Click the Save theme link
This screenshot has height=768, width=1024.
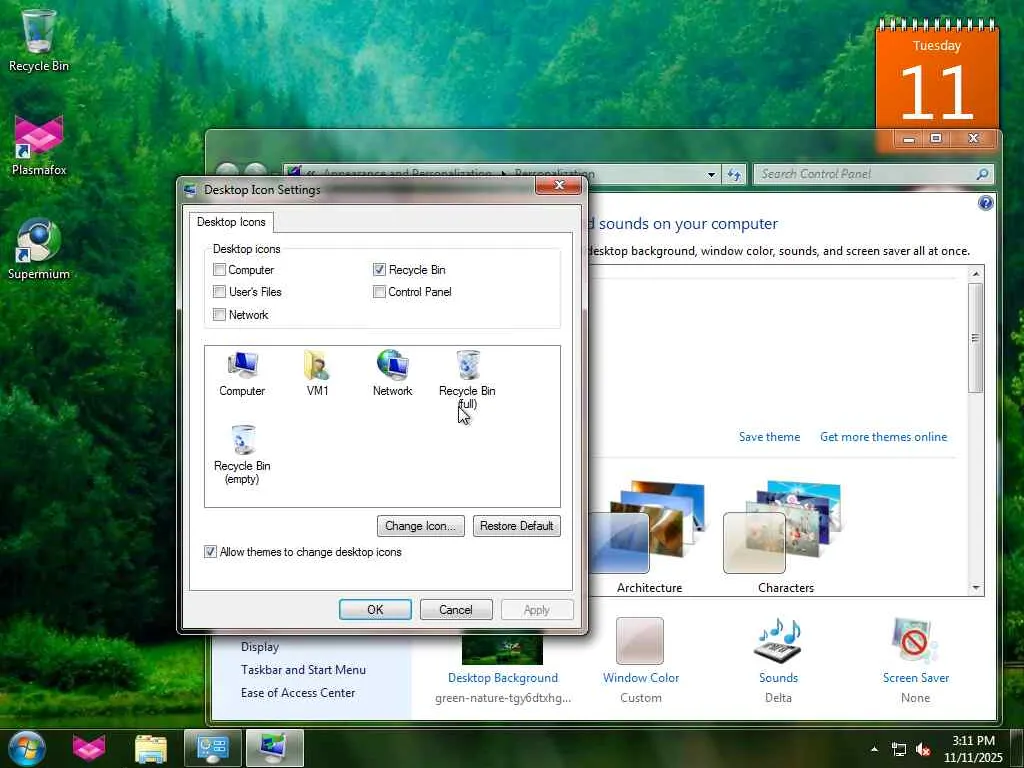(769, 437)
